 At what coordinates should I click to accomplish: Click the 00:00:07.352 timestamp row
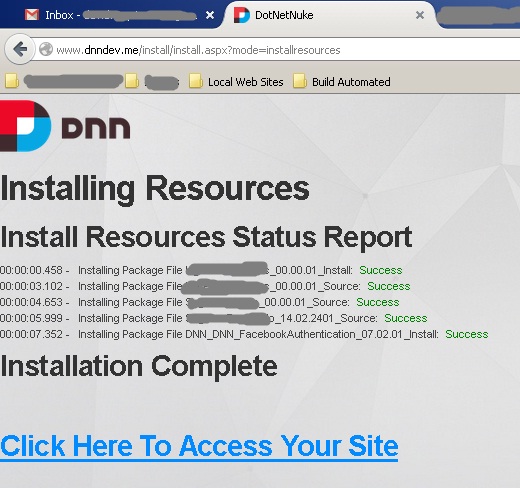click(x=244, y=334)
